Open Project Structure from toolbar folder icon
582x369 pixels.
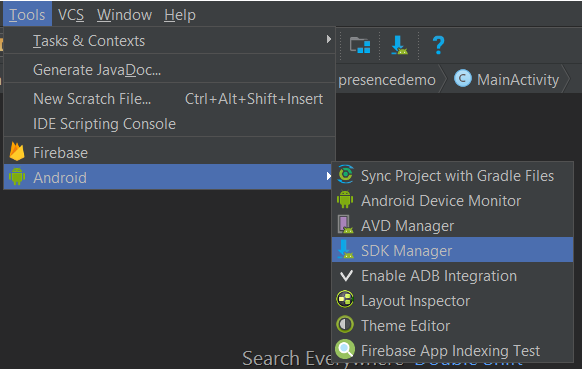360,45
